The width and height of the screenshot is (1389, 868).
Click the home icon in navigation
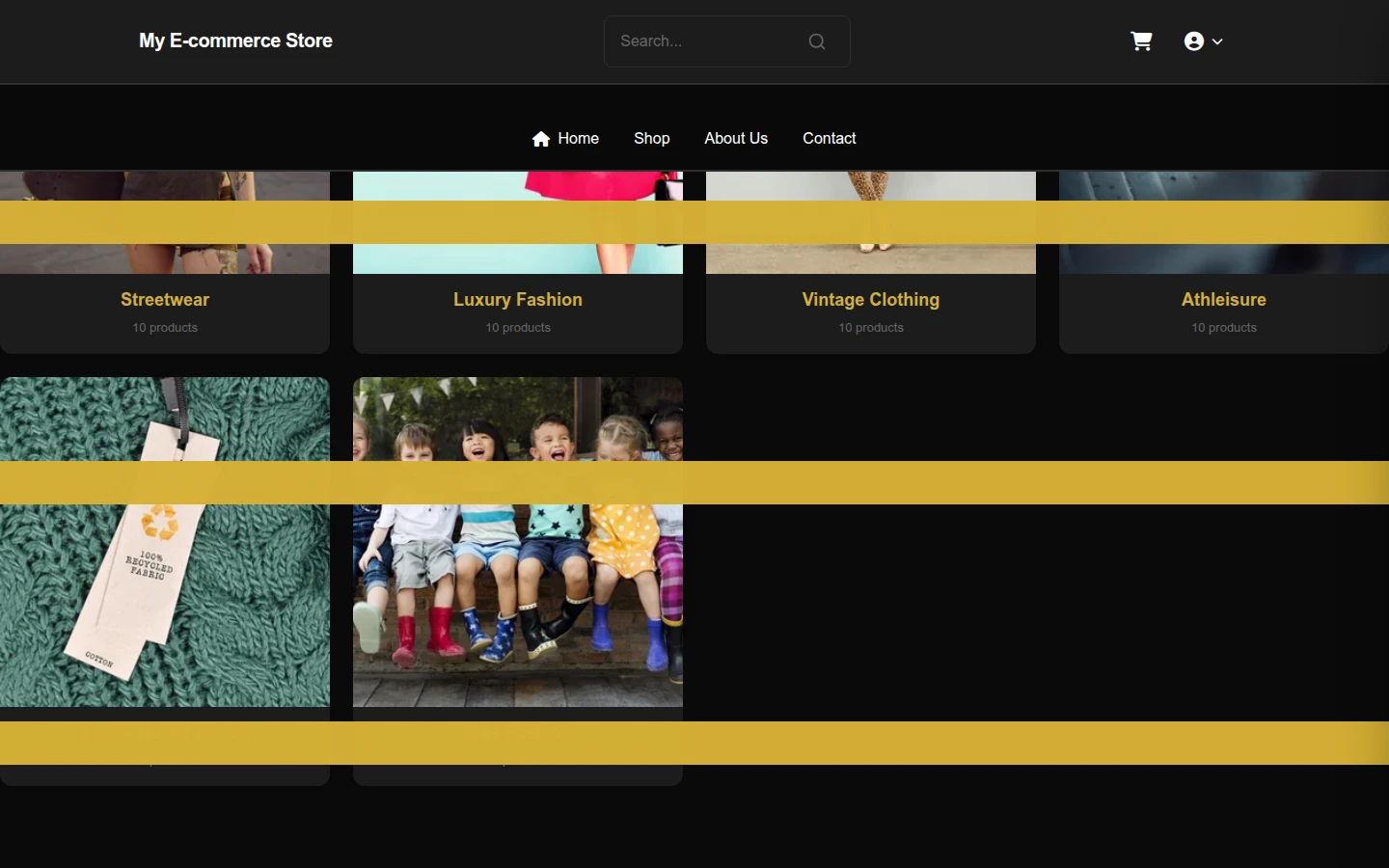pos(541,139)
